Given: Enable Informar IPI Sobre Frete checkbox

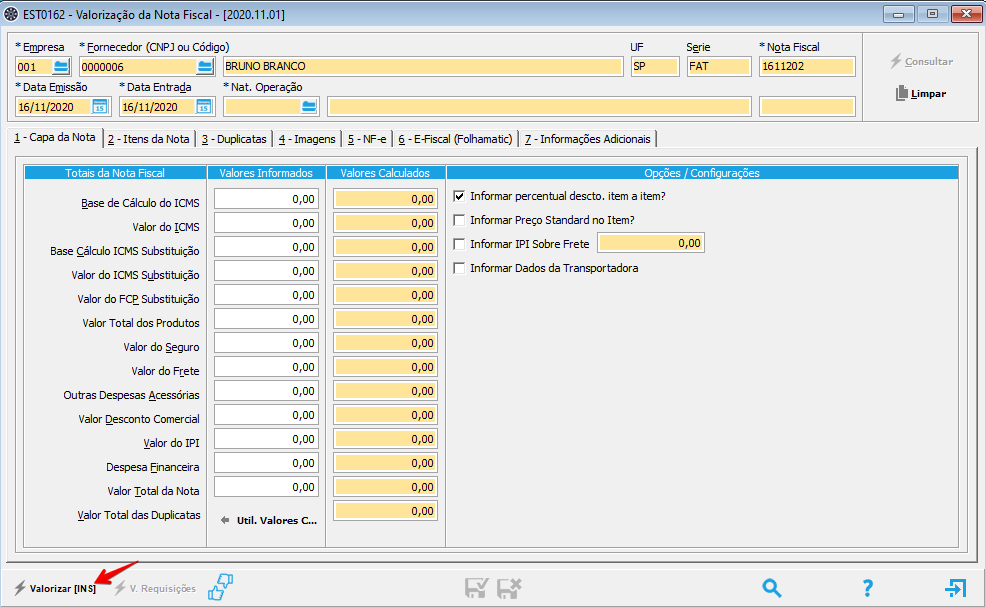Looking at the screenshot, I should click(460, 244).
